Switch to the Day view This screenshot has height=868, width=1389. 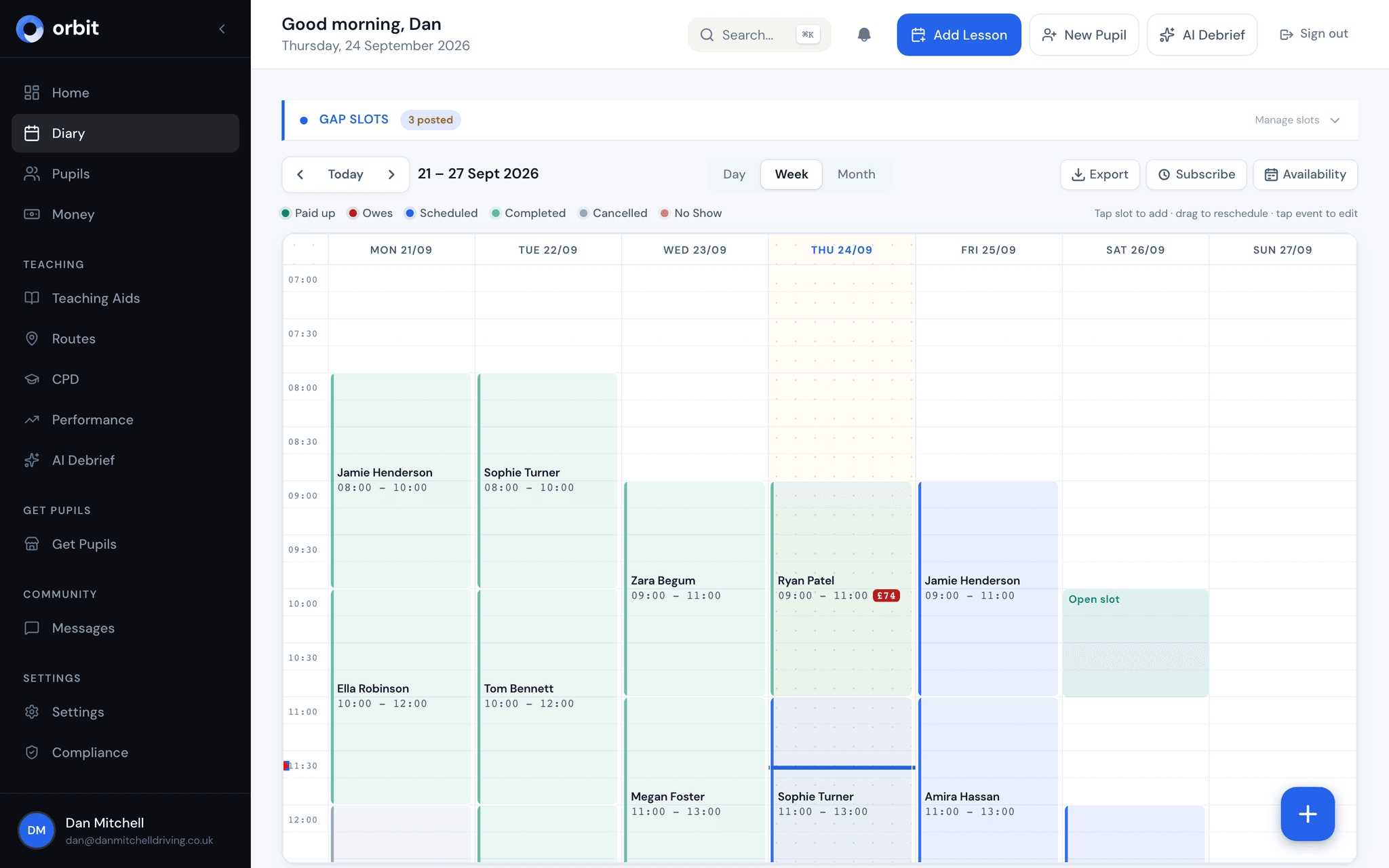734,174
